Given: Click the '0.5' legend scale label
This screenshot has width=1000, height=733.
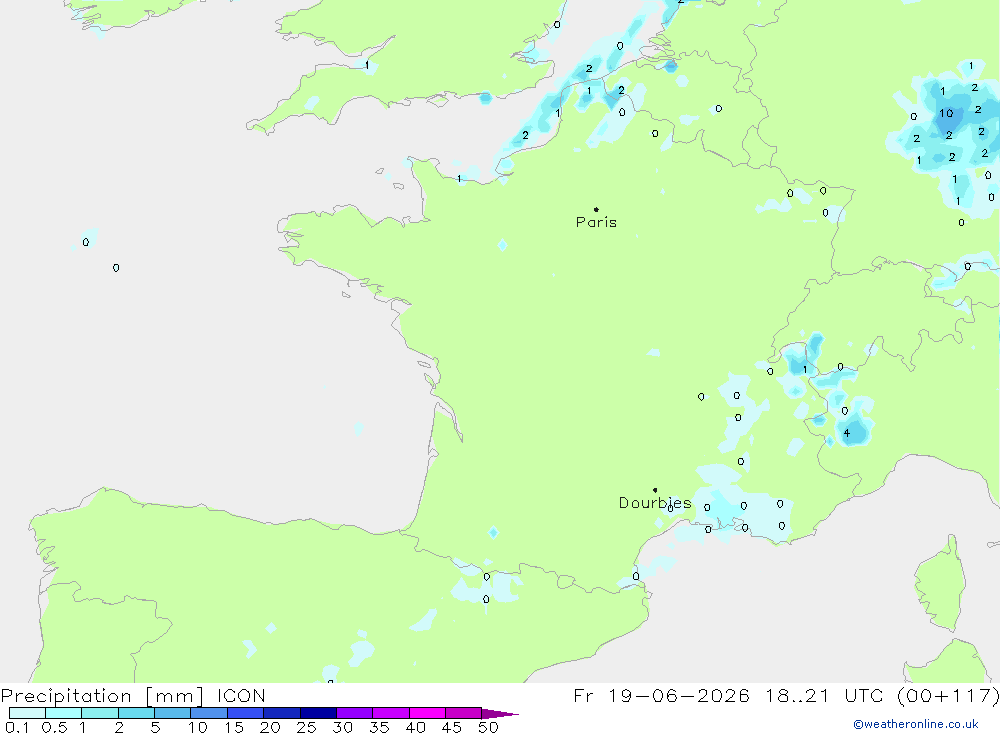Looking at the screenshot, I should click(x=54, y=727).
